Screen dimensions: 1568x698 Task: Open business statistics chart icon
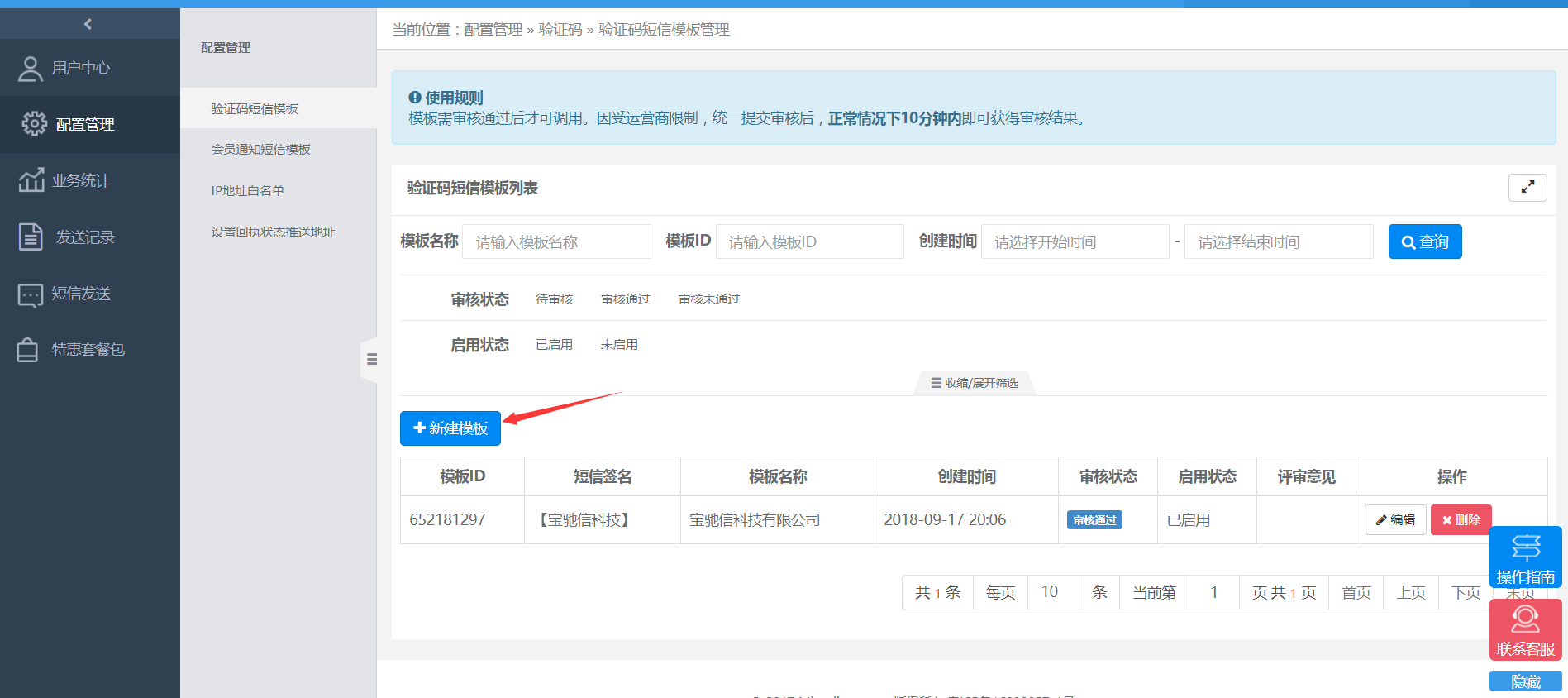coord(31,180)
